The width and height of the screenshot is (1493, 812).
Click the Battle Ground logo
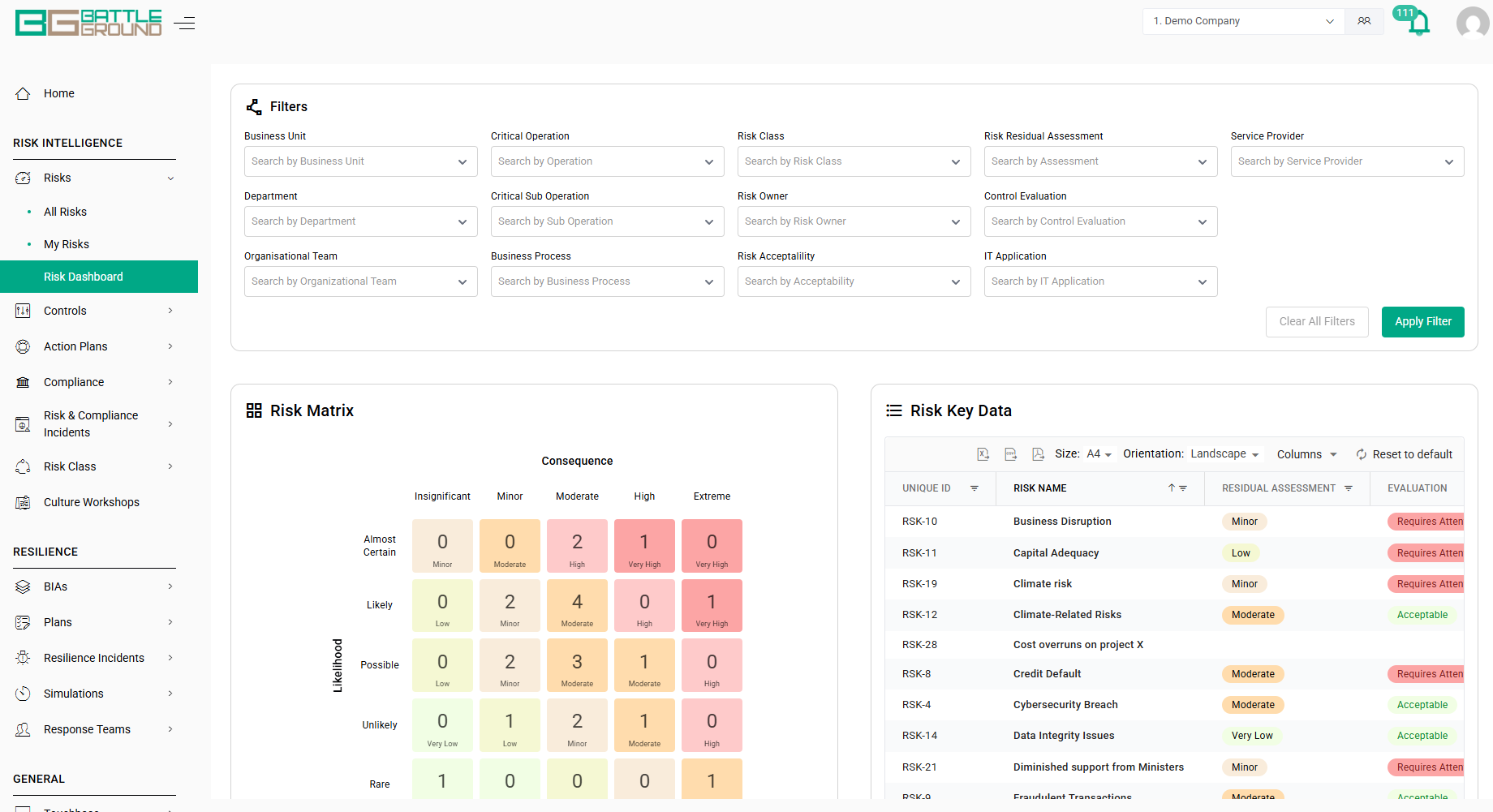pyautogui.click(x=88, y=23)
